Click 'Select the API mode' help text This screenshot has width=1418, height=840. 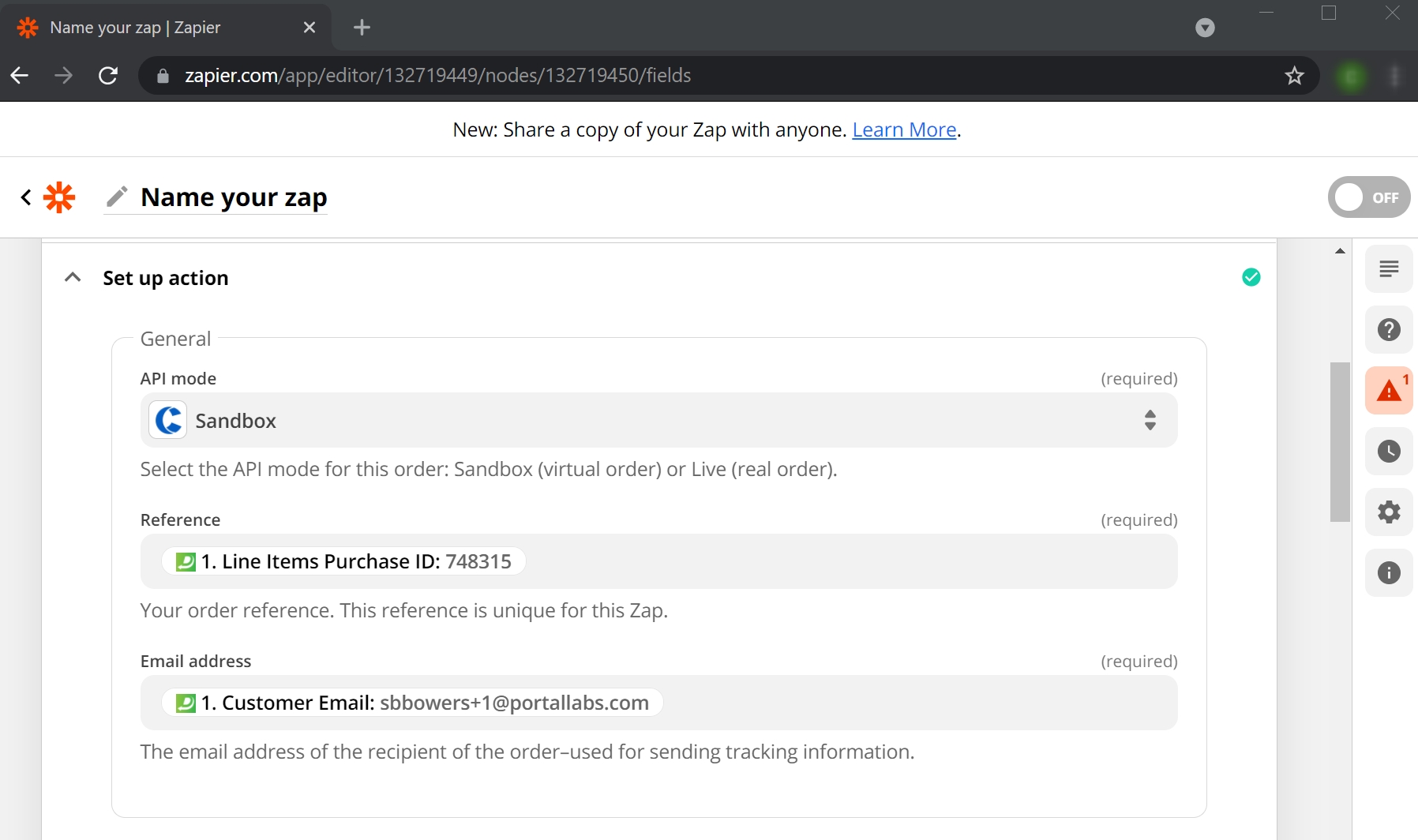(489, 469)
